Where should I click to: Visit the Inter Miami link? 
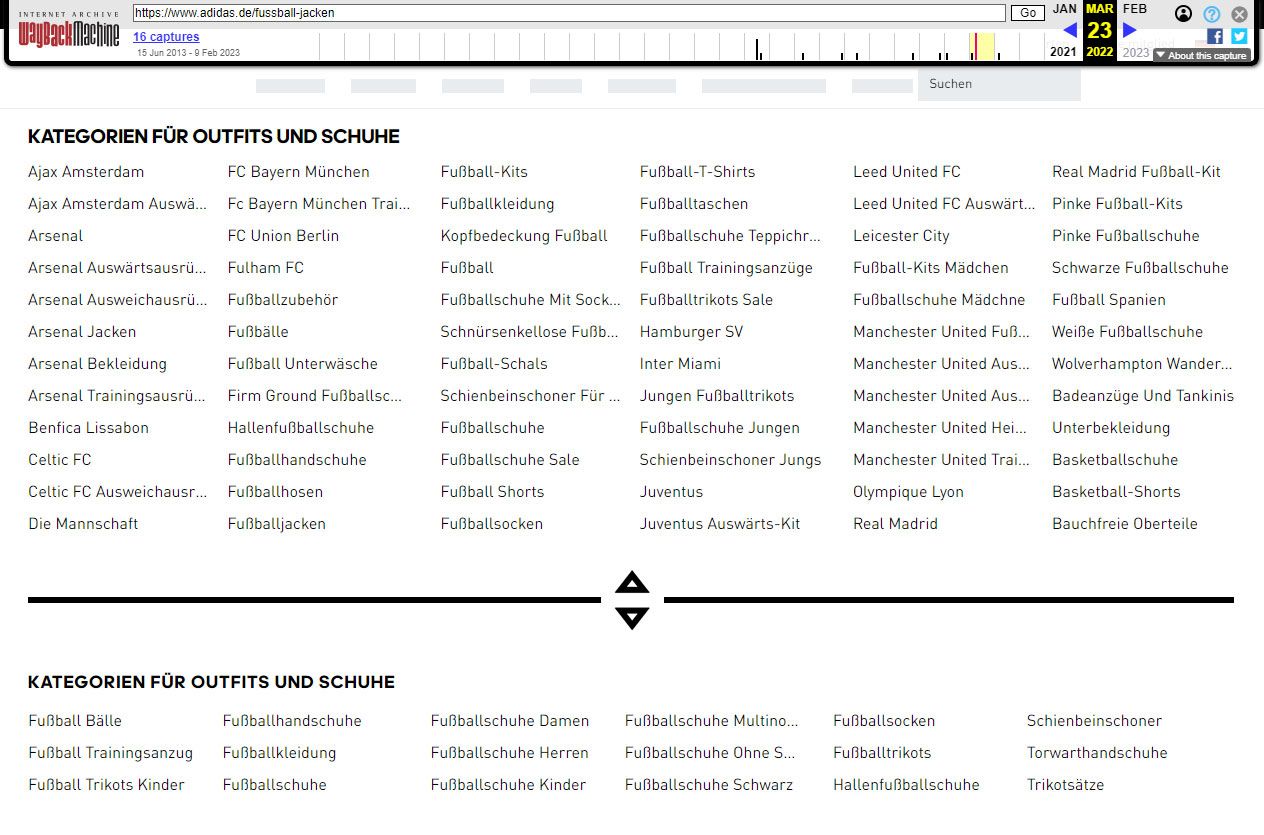click(x=680, y=364)
